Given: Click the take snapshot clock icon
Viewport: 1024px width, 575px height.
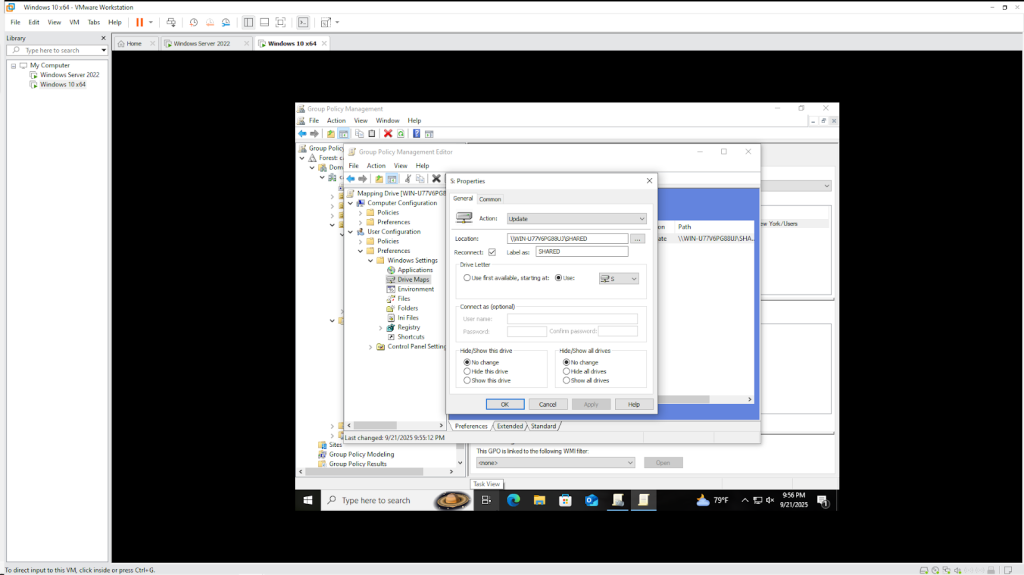Looking at the screenshot, I should pos(194,22).
